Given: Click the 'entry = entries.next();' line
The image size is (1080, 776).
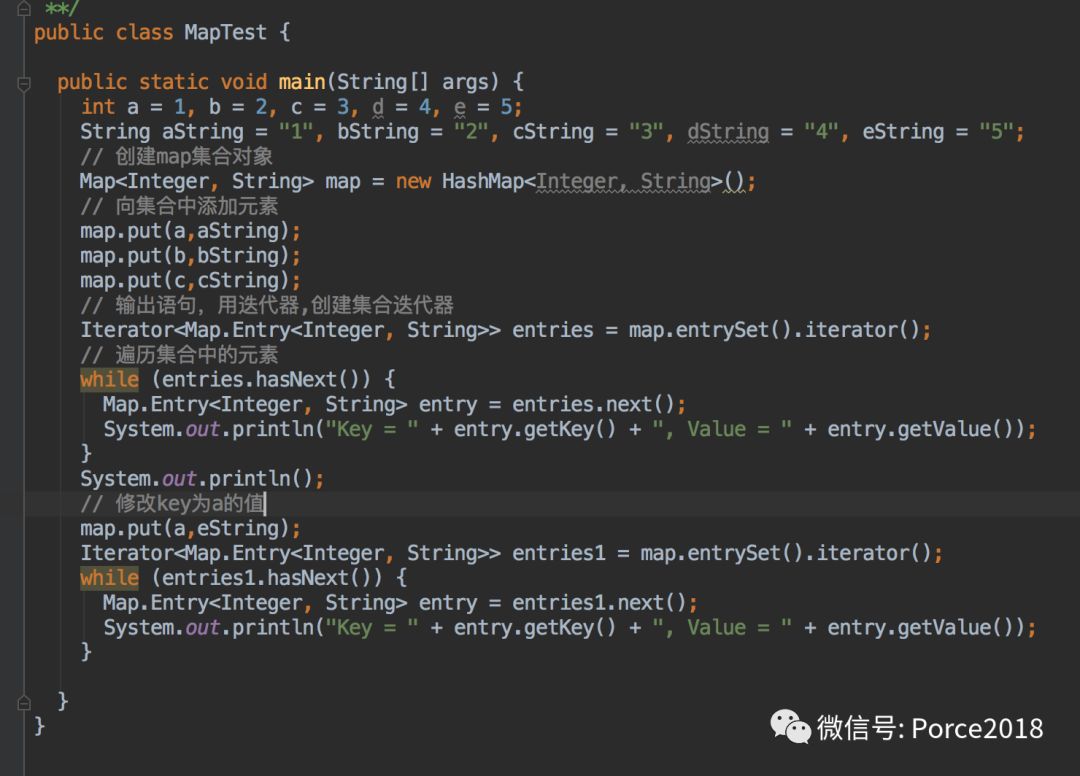Looking at the screenshot, I should click(394, 404).
